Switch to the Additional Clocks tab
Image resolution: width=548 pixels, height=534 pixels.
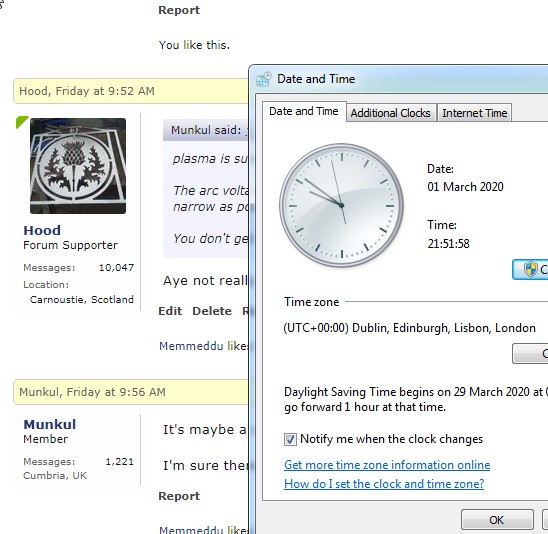click(390, 113)
